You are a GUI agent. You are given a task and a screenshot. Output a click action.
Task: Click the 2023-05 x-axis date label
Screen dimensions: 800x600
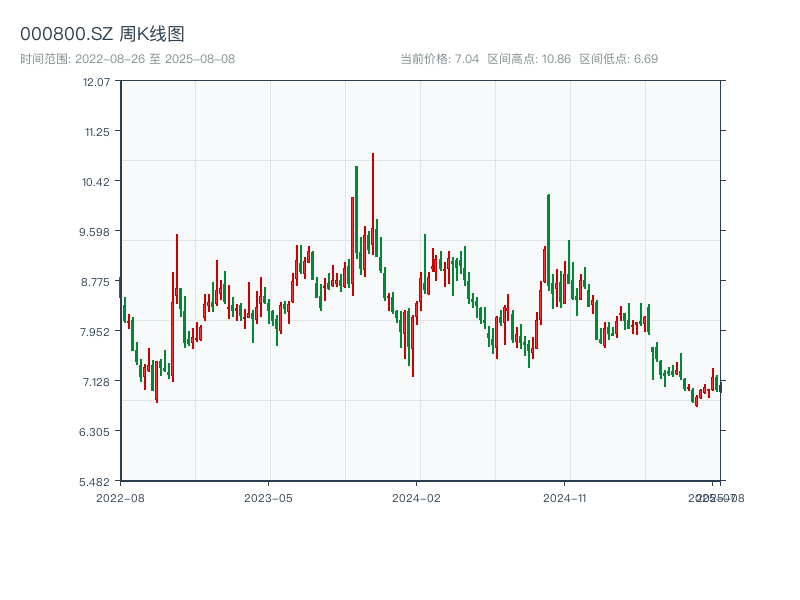(268, 497)
